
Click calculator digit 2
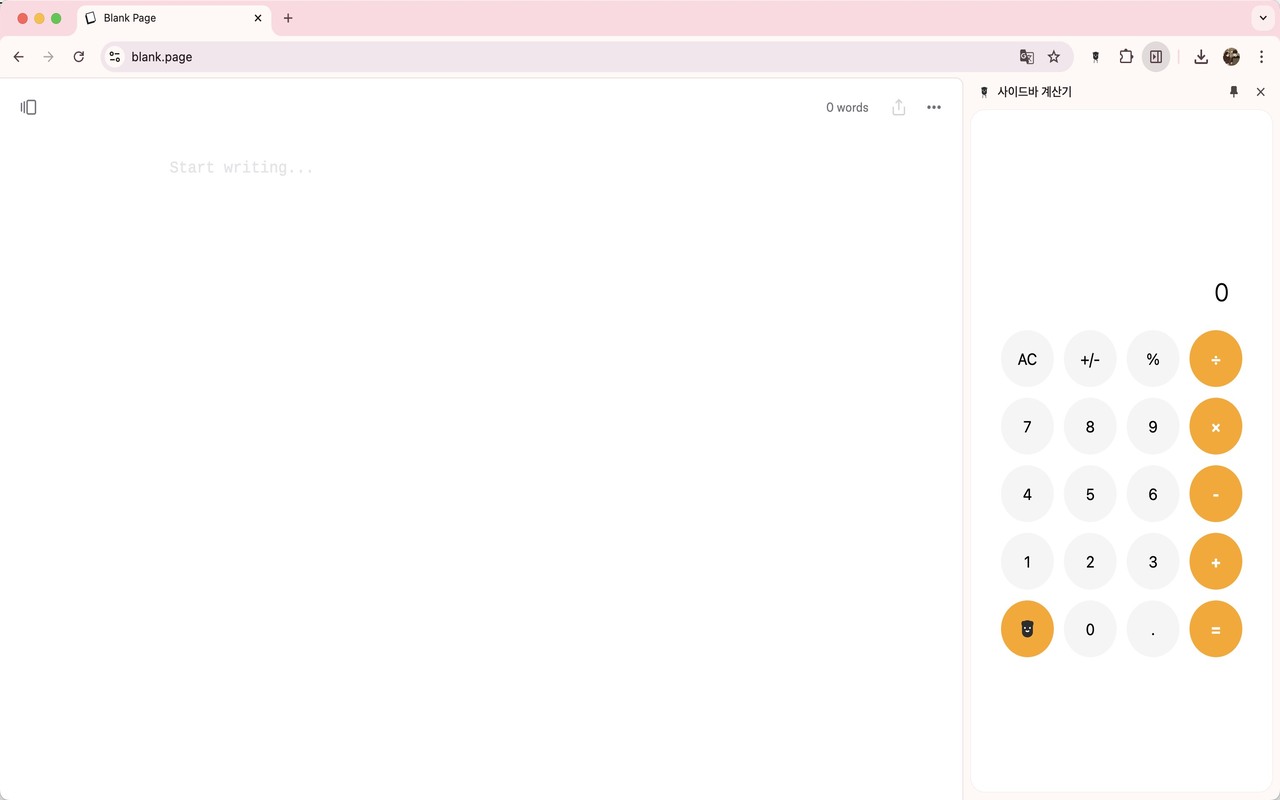1090,561
